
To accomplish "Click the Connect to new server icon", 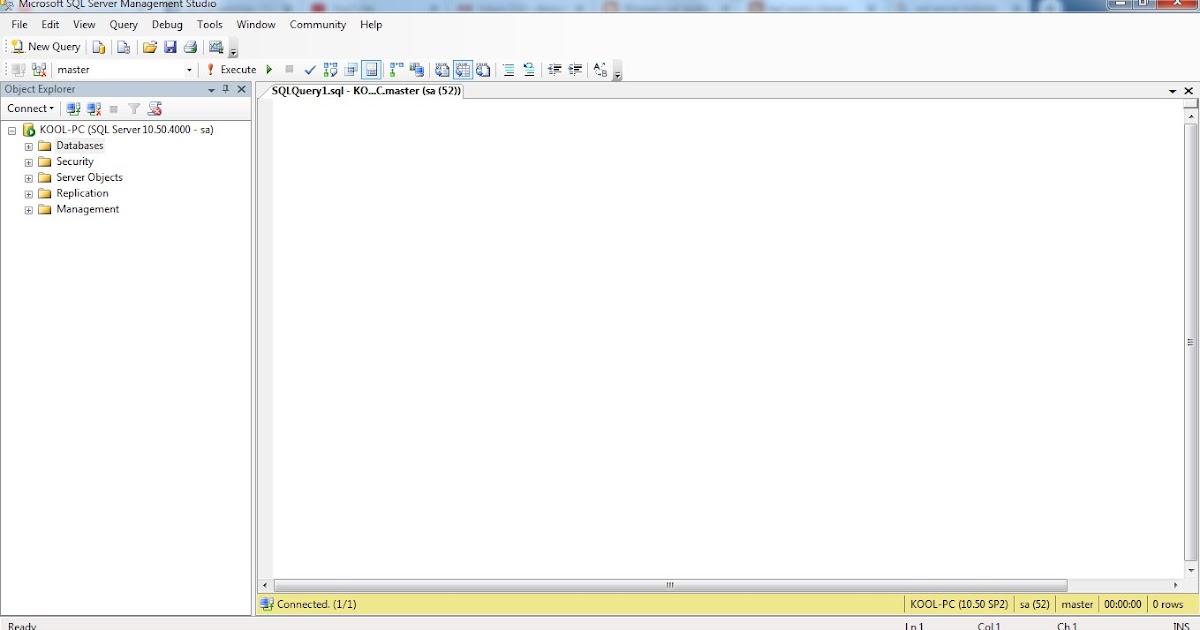I will tap(72, 108).
